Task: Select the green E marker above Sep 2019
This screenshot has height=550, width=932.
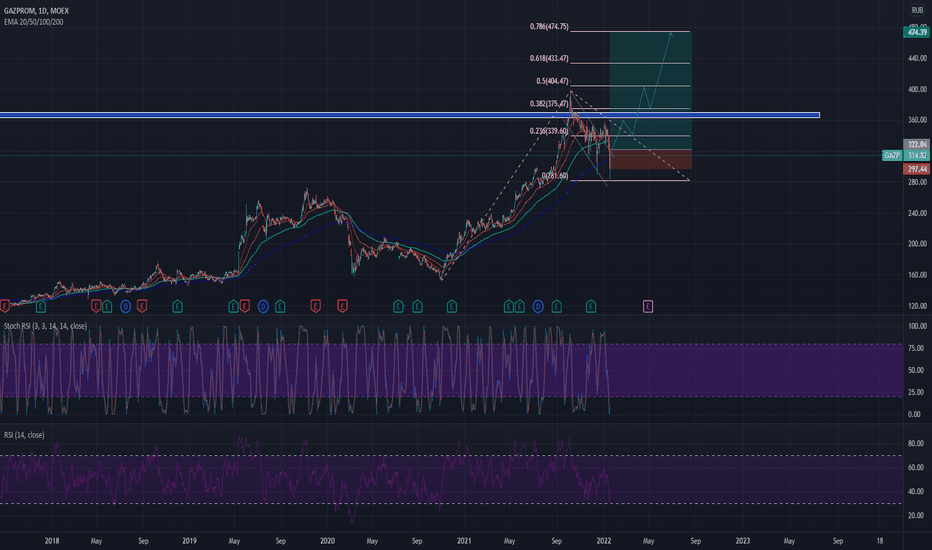Action: [280, 306]
